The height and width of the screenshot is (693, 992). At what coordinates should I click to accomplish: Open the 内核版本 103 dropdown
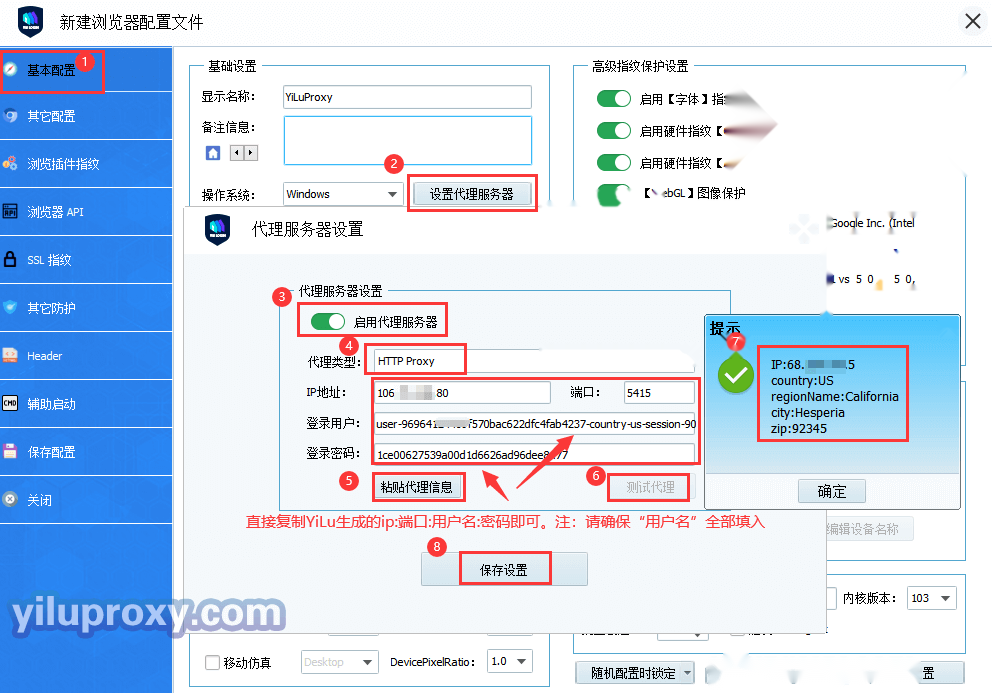coord(932,598)
